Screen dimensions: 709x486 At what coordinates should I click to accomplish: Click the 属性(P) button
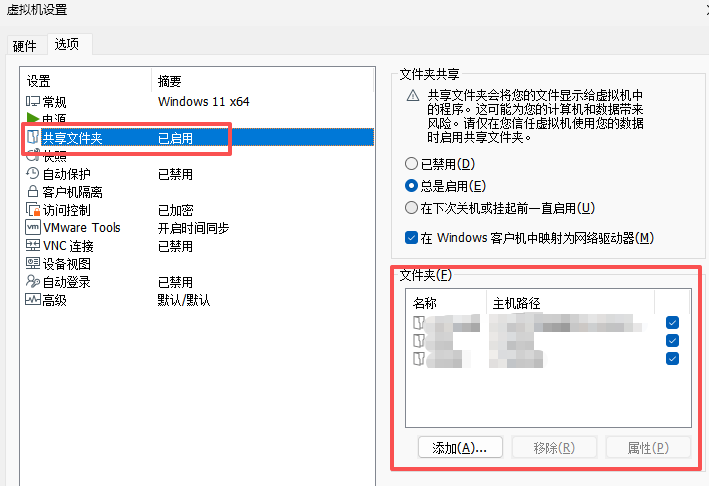click(648, 448)
